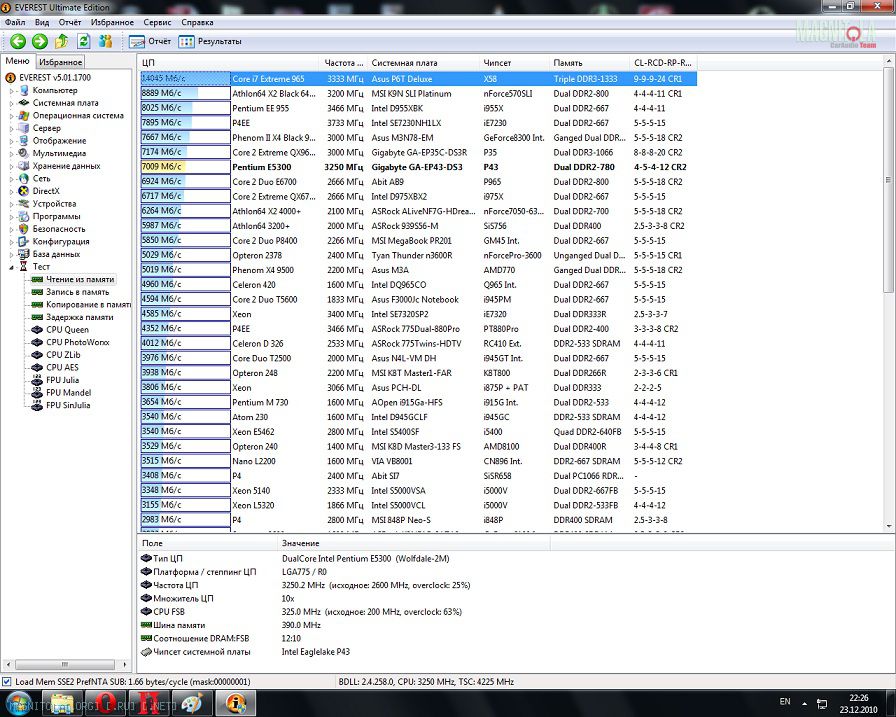Select the Core i7 Extreme 965 result row
The height and width of the screenshot is (717, 896).
coord(418,79)
